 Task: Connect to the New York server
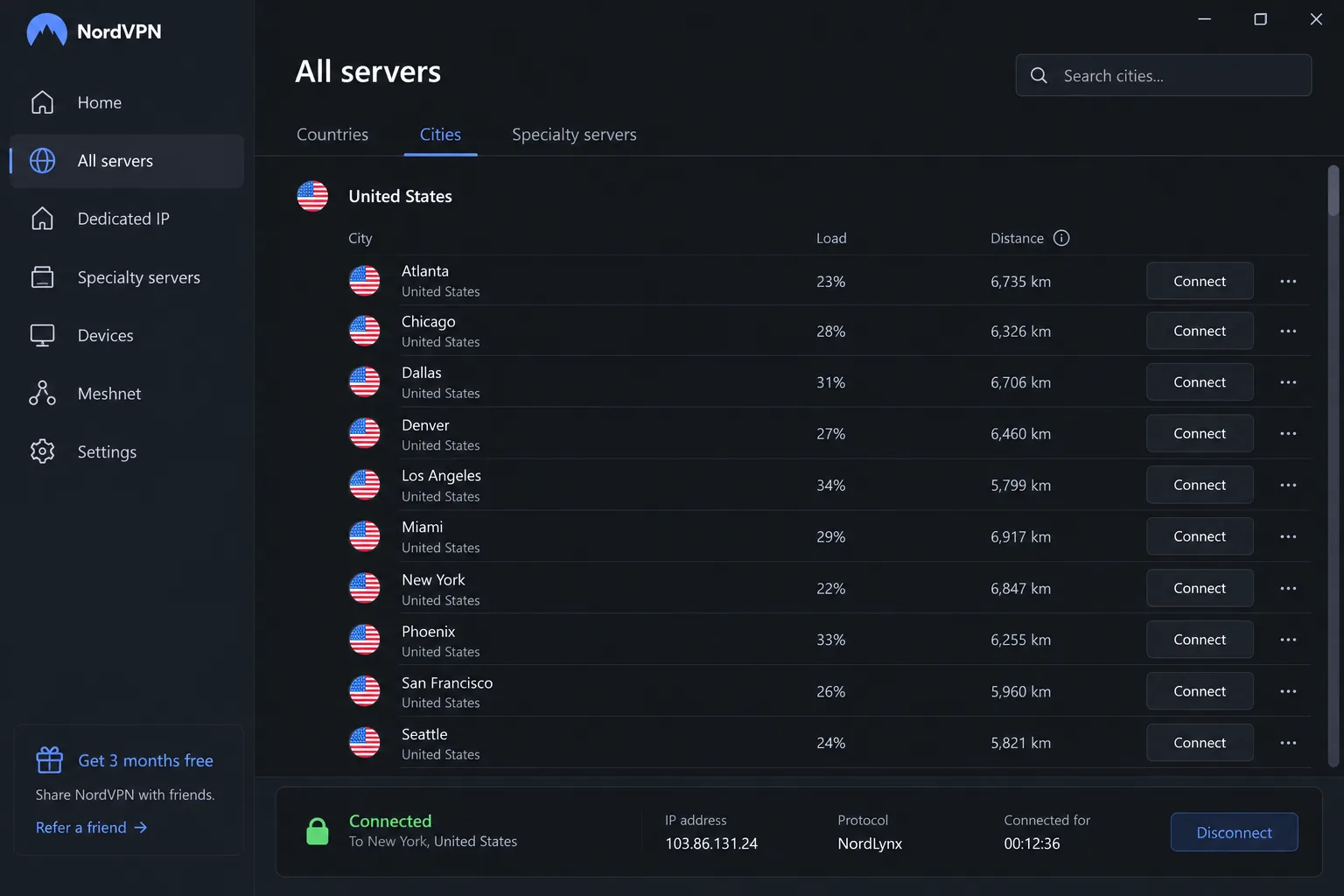1200,588
